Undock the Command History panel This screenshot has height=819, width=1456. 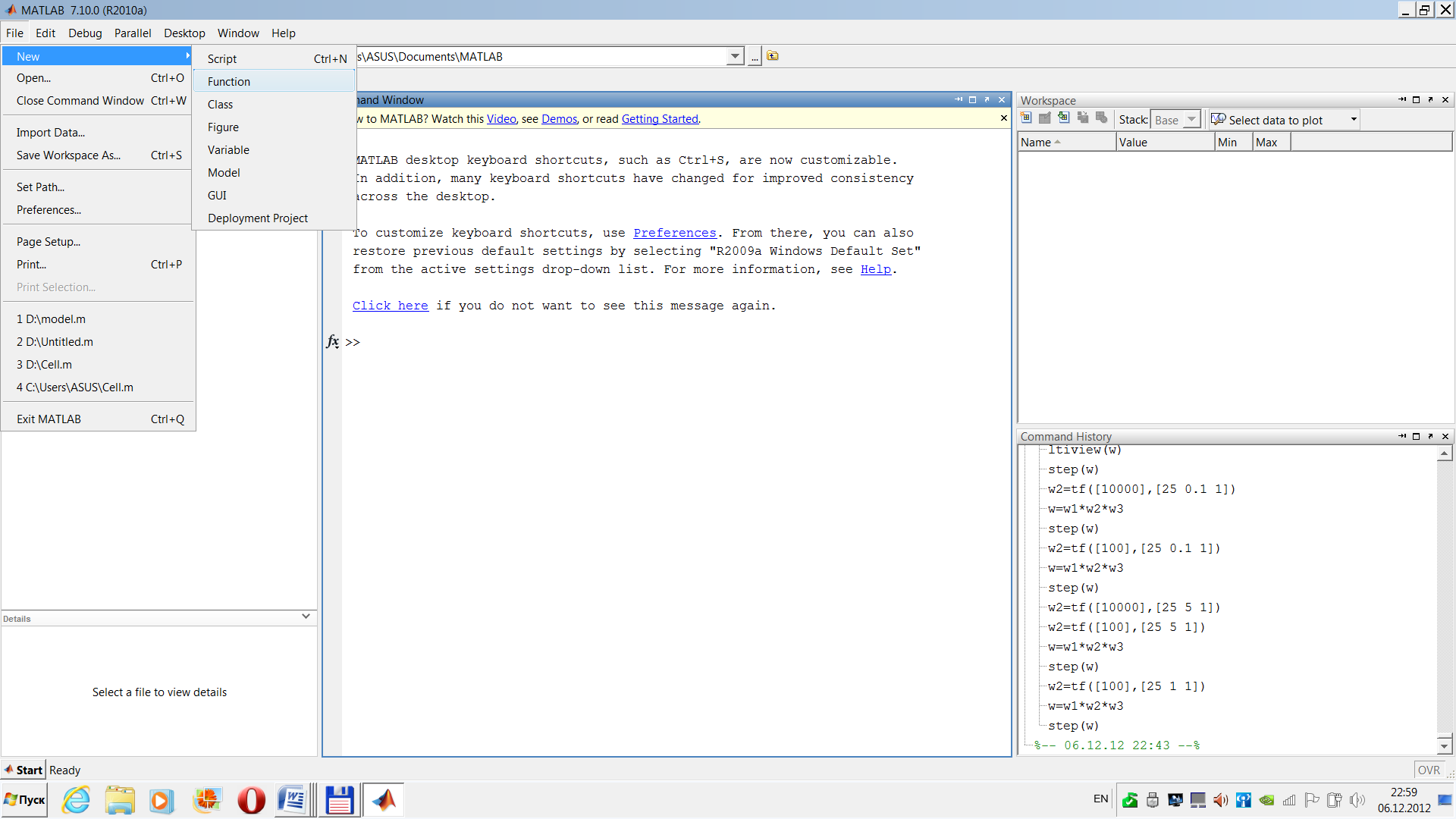1431,436
